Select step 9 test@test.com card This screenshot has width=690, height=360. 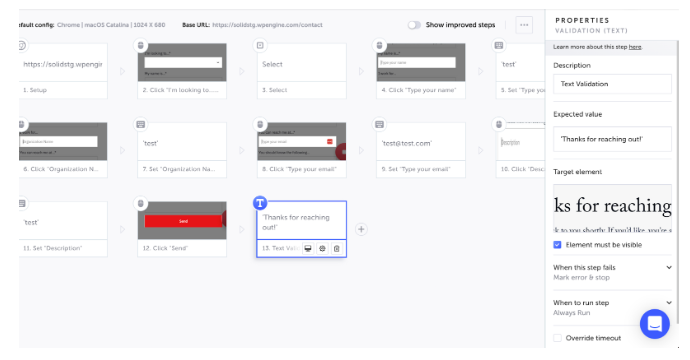click(x=421, y=150)
